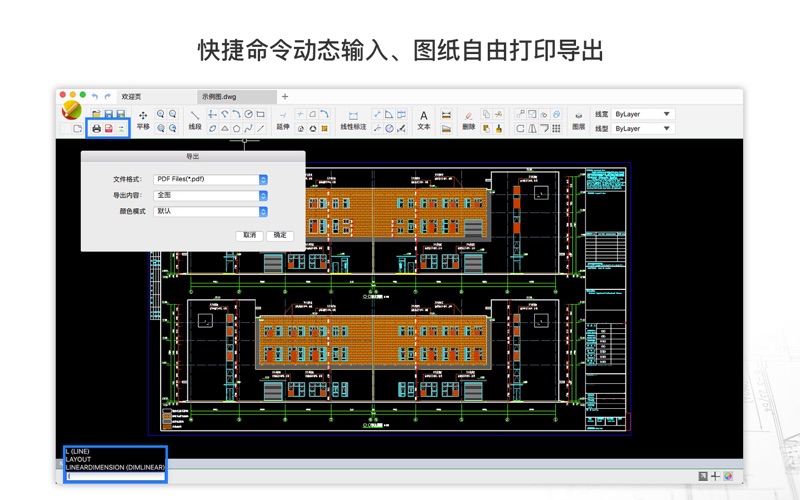The height and width of the screenshot is (500, 800).
Task: Click the color wheel icon in status bar
Action: pos(728,476)
